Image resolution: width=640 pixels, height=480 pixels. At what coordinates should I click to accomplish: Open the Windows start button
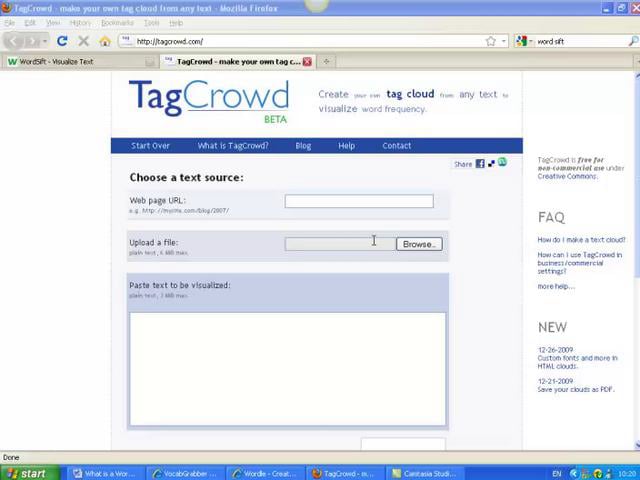(29, 473)
